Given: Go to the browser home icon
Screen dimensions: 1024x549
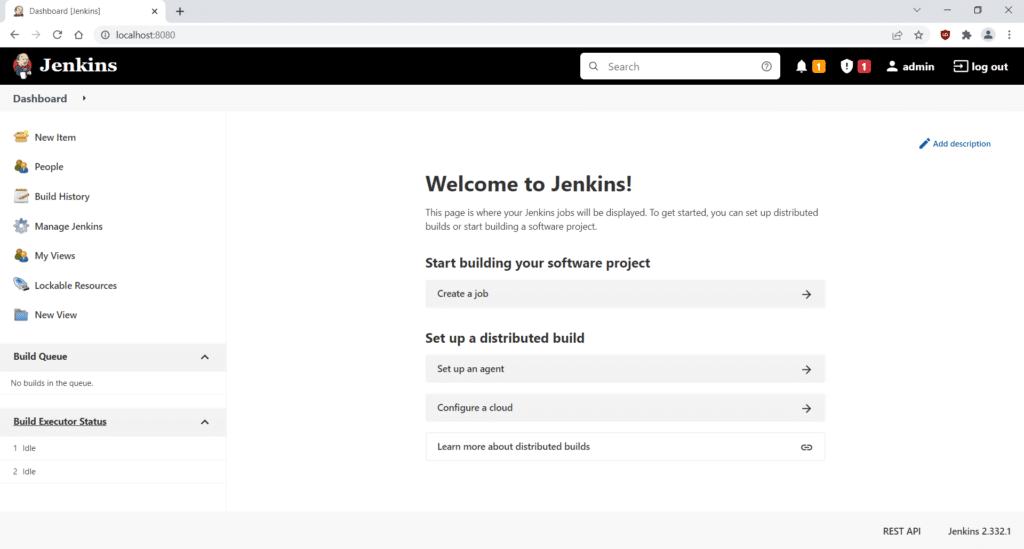Looking at the screenshot, I should pos(78,35).
